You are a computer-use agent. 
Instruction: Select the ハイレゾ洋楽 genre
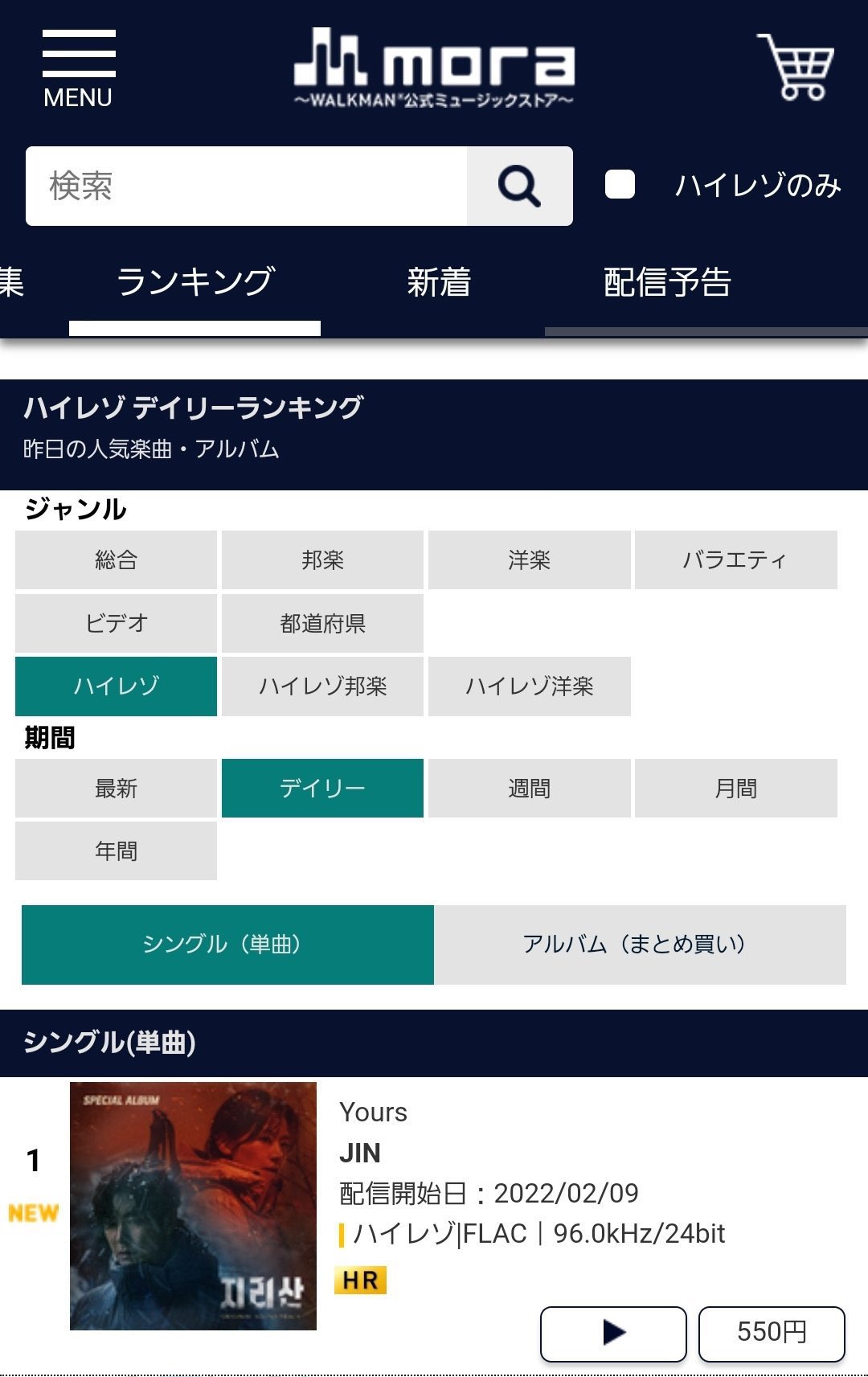click(x=529, y=686)
